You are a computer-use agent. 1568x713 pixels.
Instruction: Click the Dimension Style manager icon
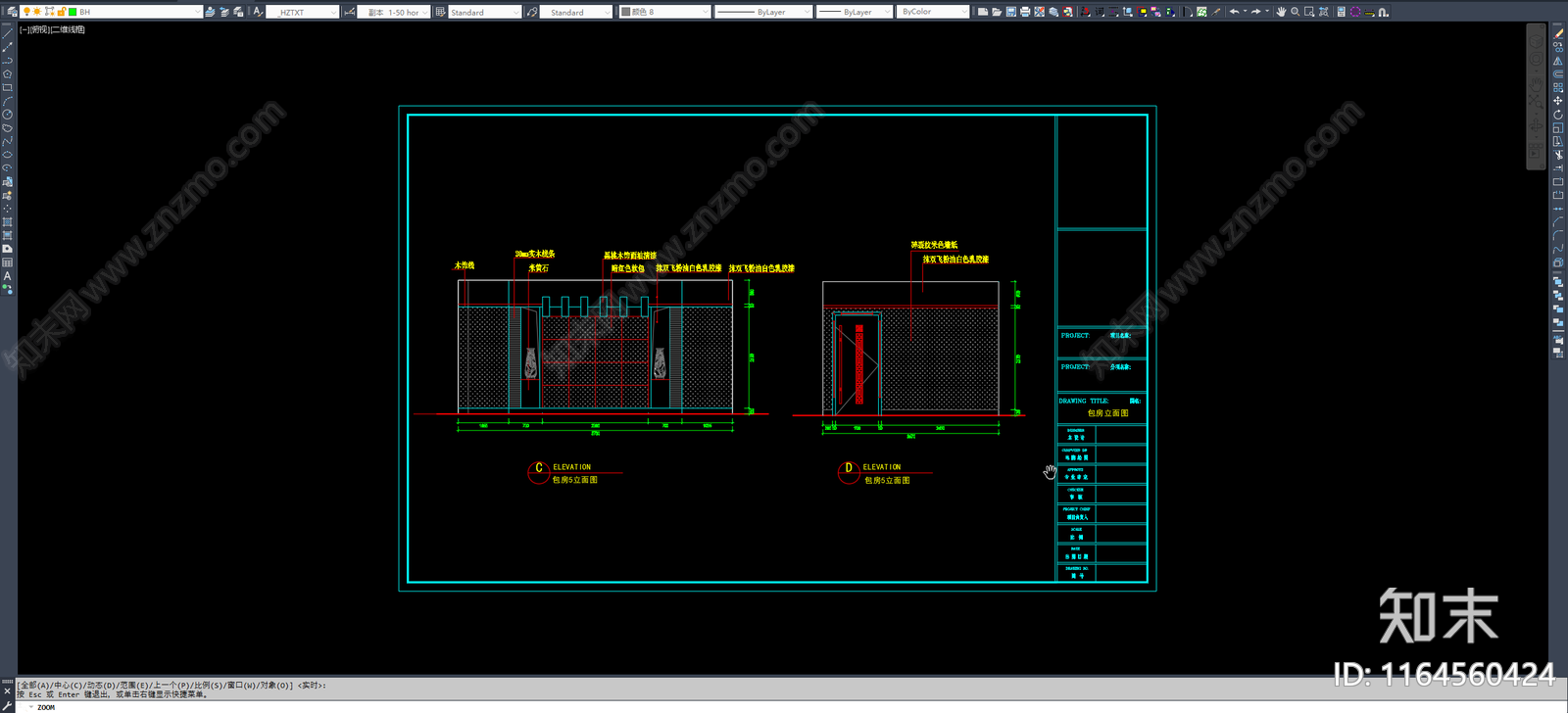tap(349, 12)
